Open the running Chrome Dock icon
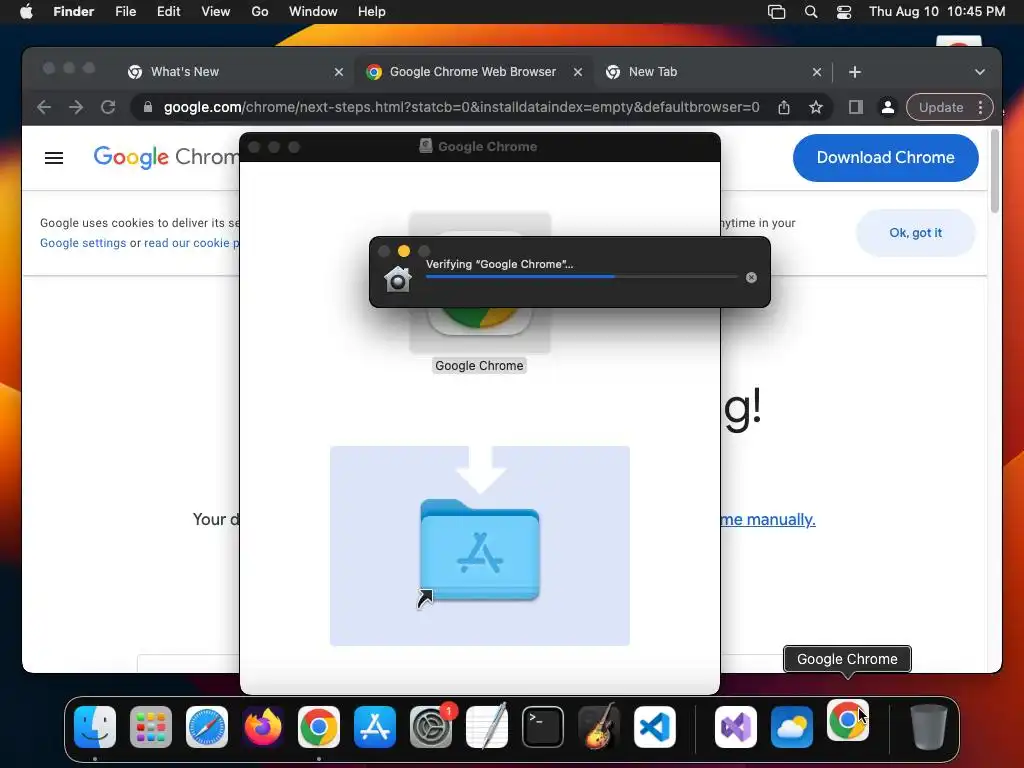The height and width of the screenshot is (768, 1024). click(x=319, y=727)
